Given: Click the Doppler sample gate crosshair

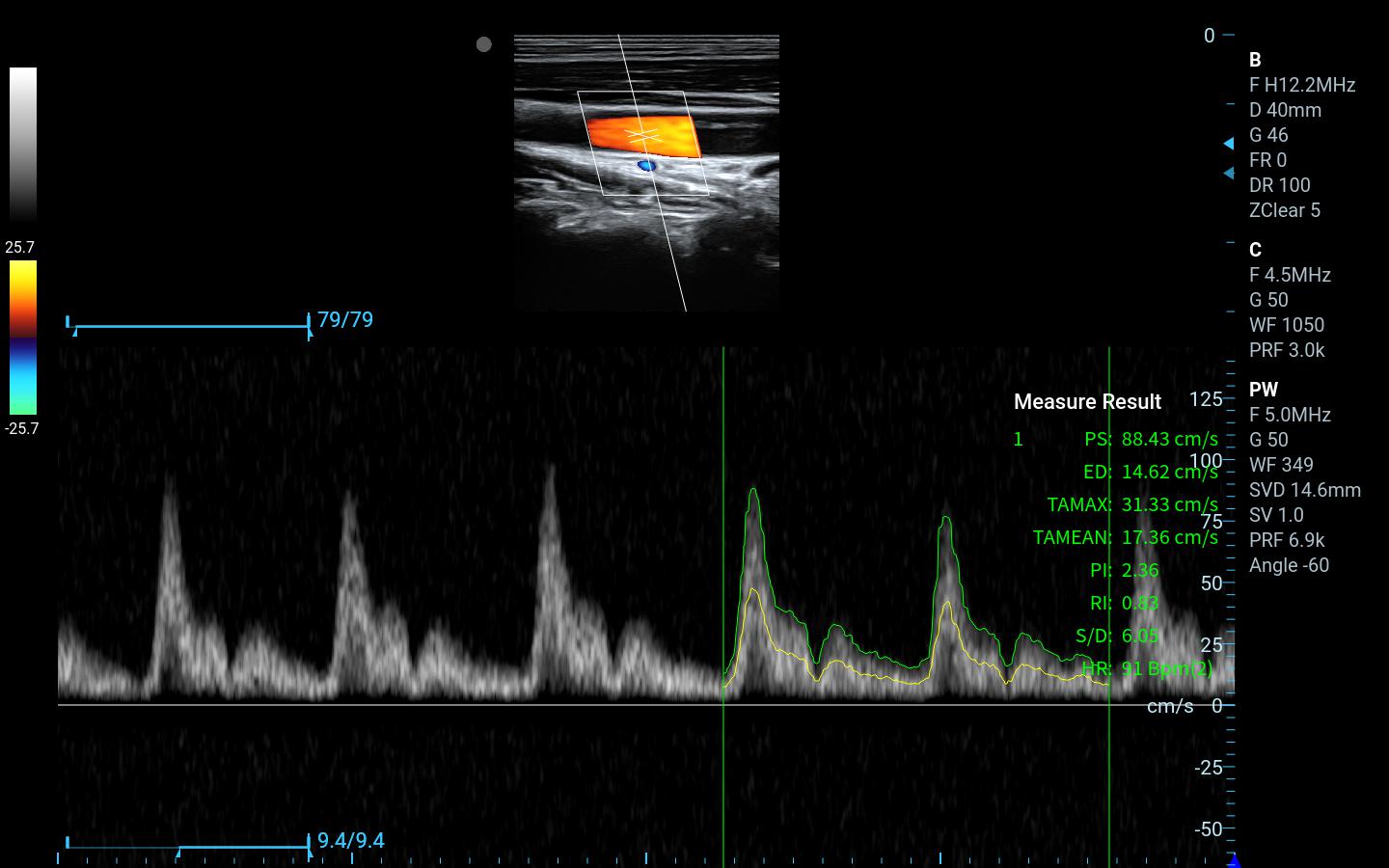Looking at the screenshot, I should tap(643, 135).
